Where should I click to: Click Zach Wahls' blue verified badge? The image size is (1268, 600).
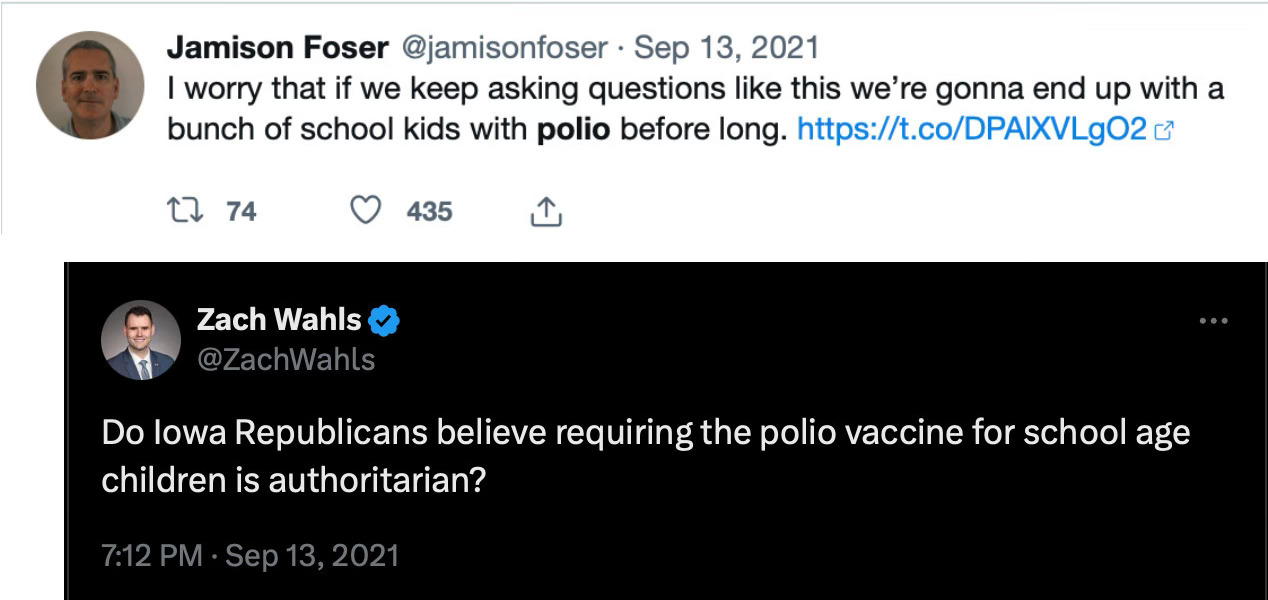384,320
